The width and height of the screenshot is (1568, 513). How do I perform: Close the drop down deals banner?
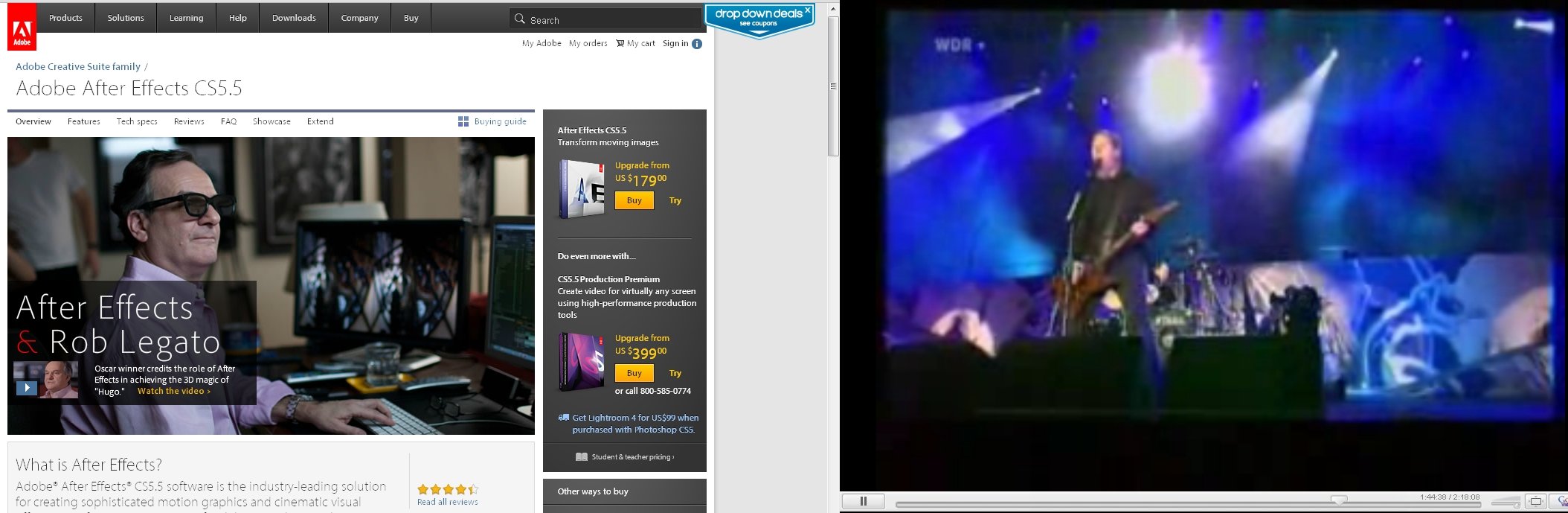(x=808, y=10)
